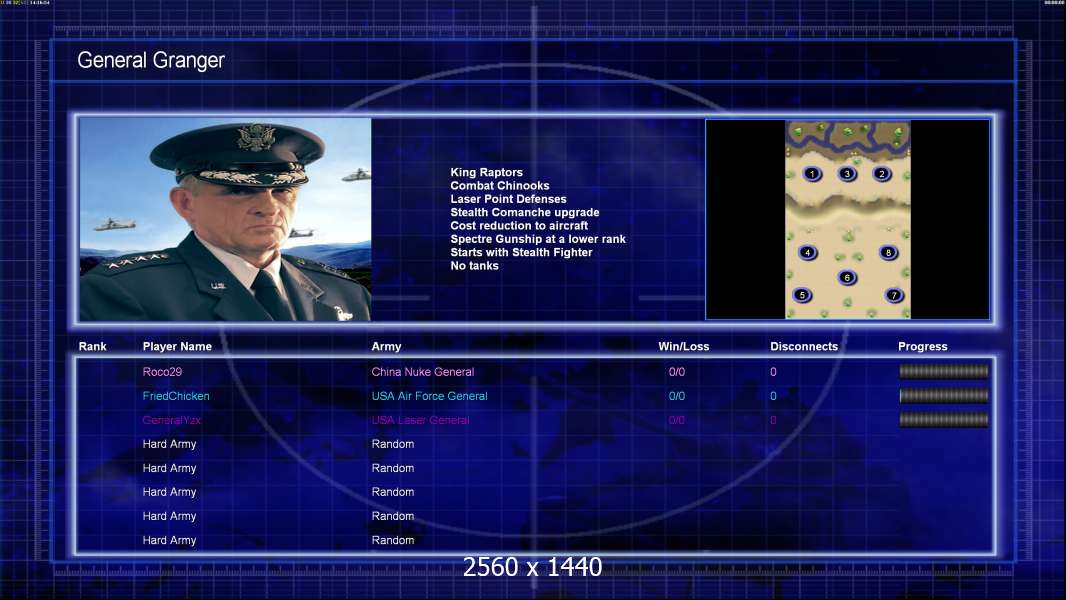Click start position 2 on the minimap
This screenshot has width=1066, height=600.
(x=882, y=174)
